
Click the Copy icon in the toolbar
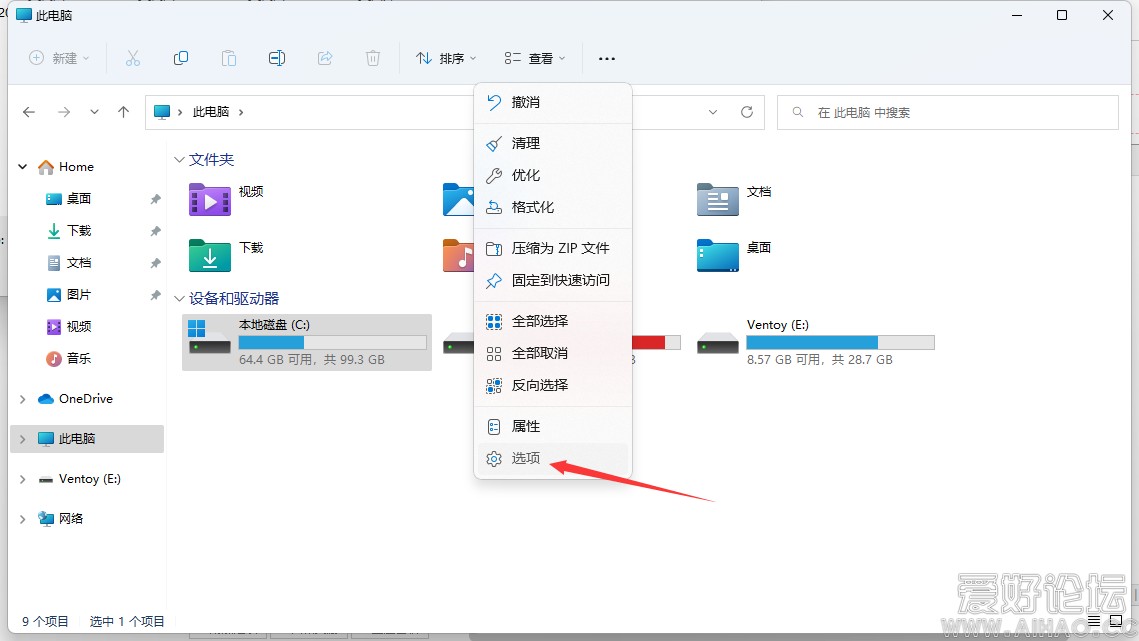pos(181,58)
